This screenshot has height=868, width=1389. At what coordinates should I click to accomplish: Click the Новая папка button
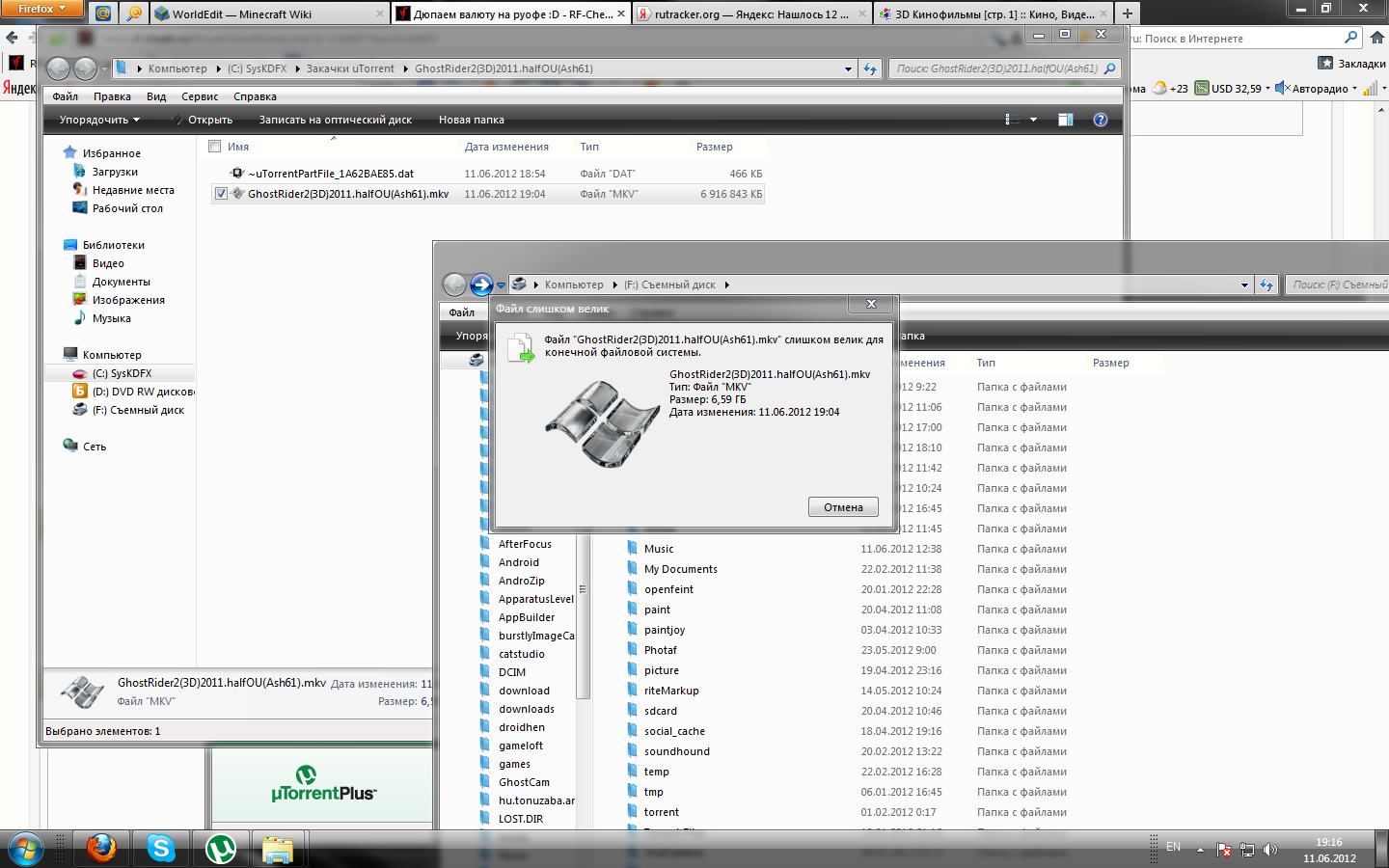[x=472, y=120]
